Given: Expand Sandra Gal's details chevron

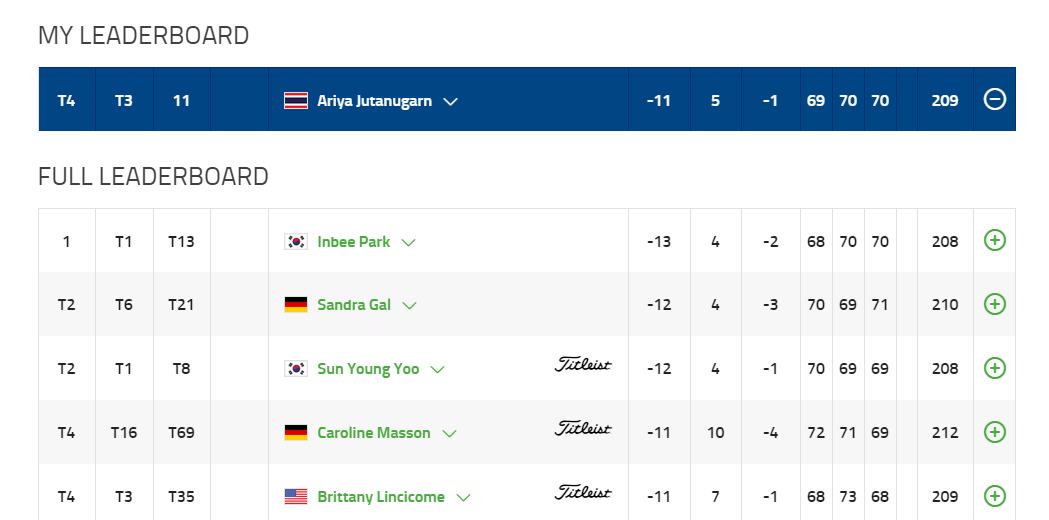Looking at the screenshot, I should tap(408, 306).
